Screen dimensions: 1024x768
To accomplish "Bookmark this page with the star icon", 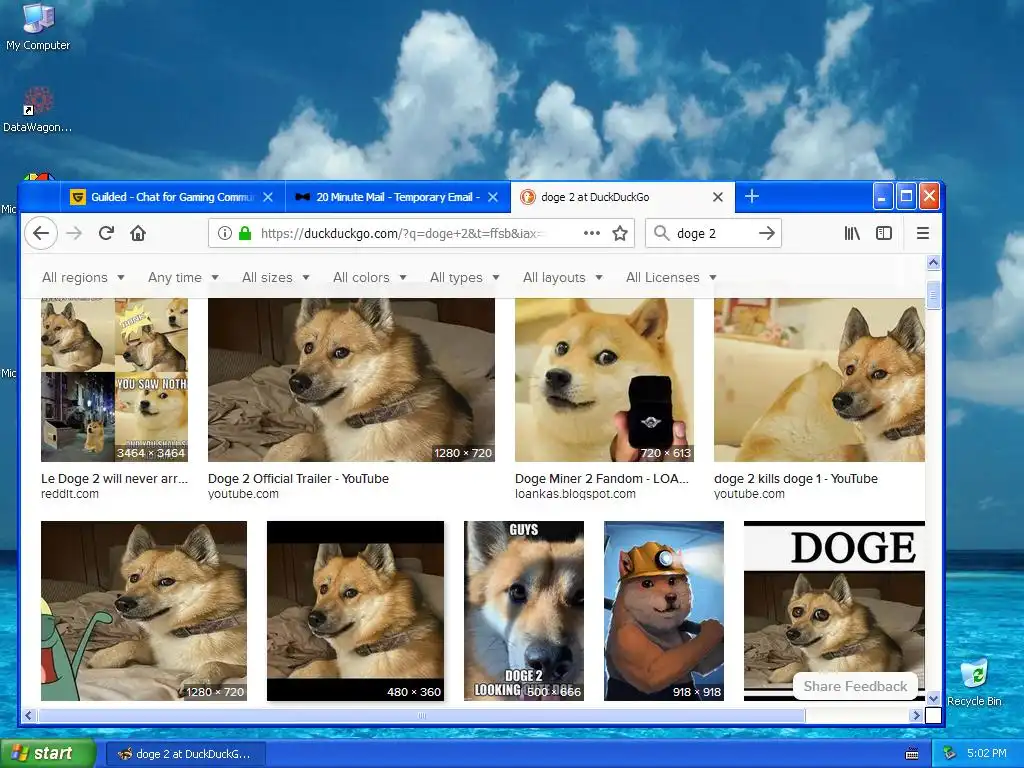I will point(620,233).
